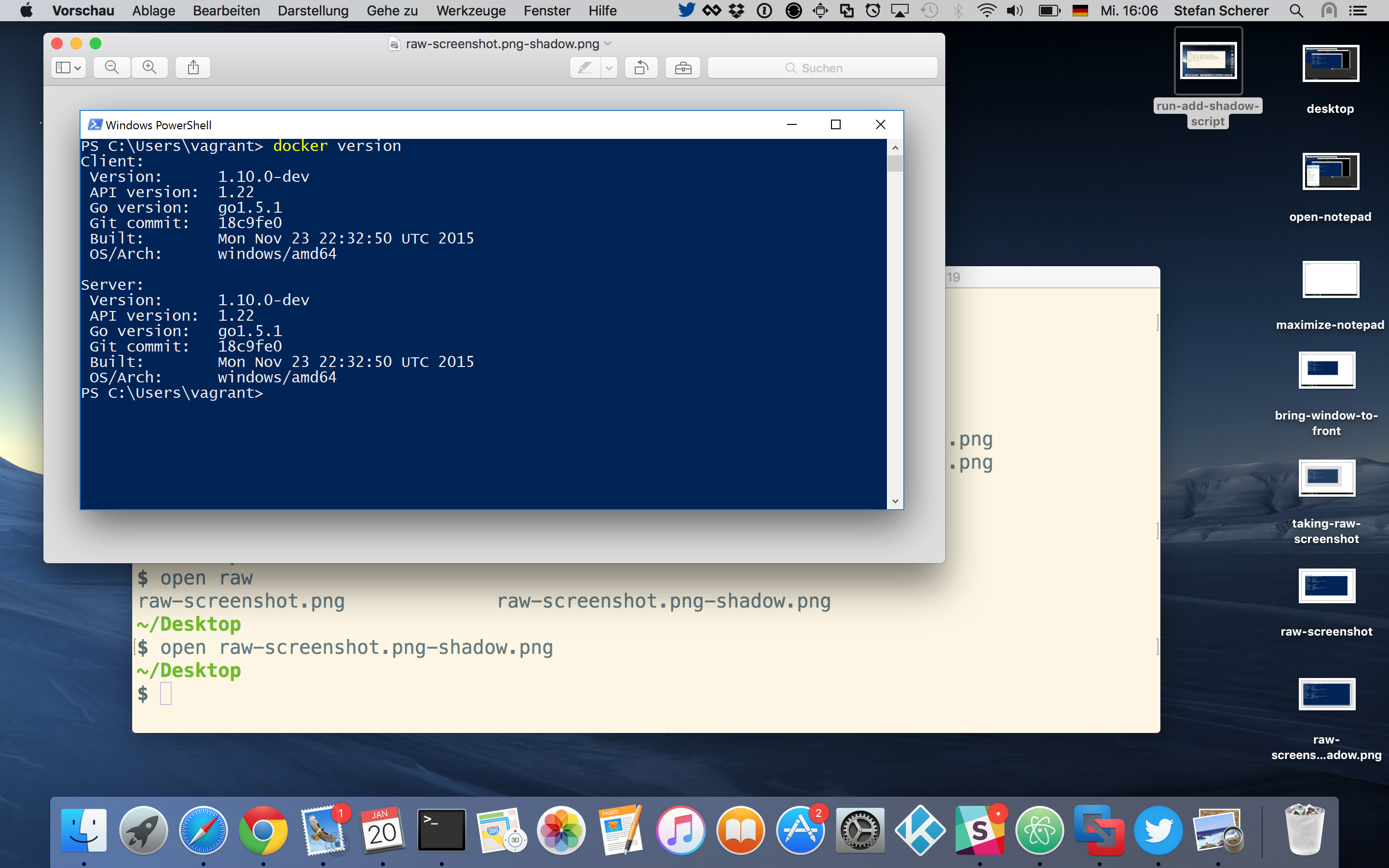Open the Vorschau menu
The width and height of the screenshot is (1389, 868).
point(83,10)
